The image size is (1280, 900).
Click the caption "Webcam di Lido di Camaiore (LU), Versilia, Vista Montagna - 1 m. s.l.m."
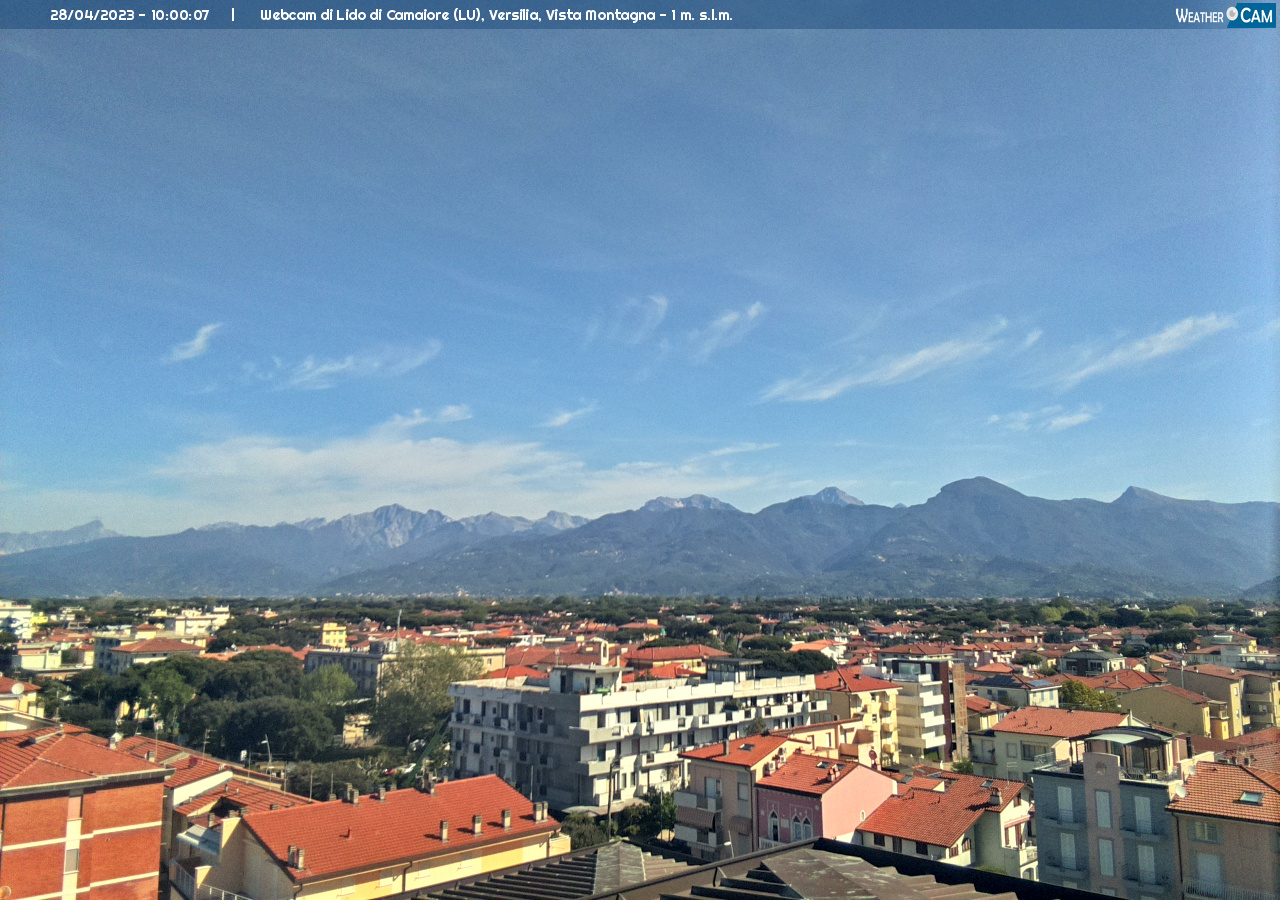click(x=496, y=15)
